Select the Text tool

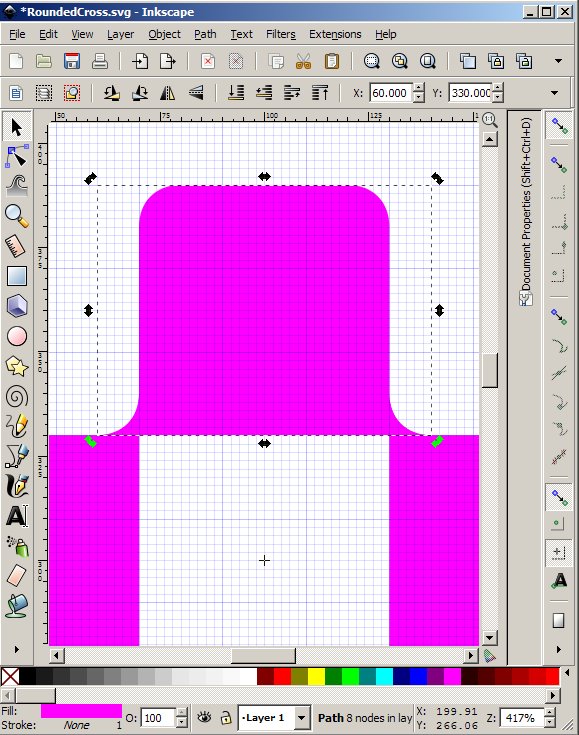coord(17,516)
